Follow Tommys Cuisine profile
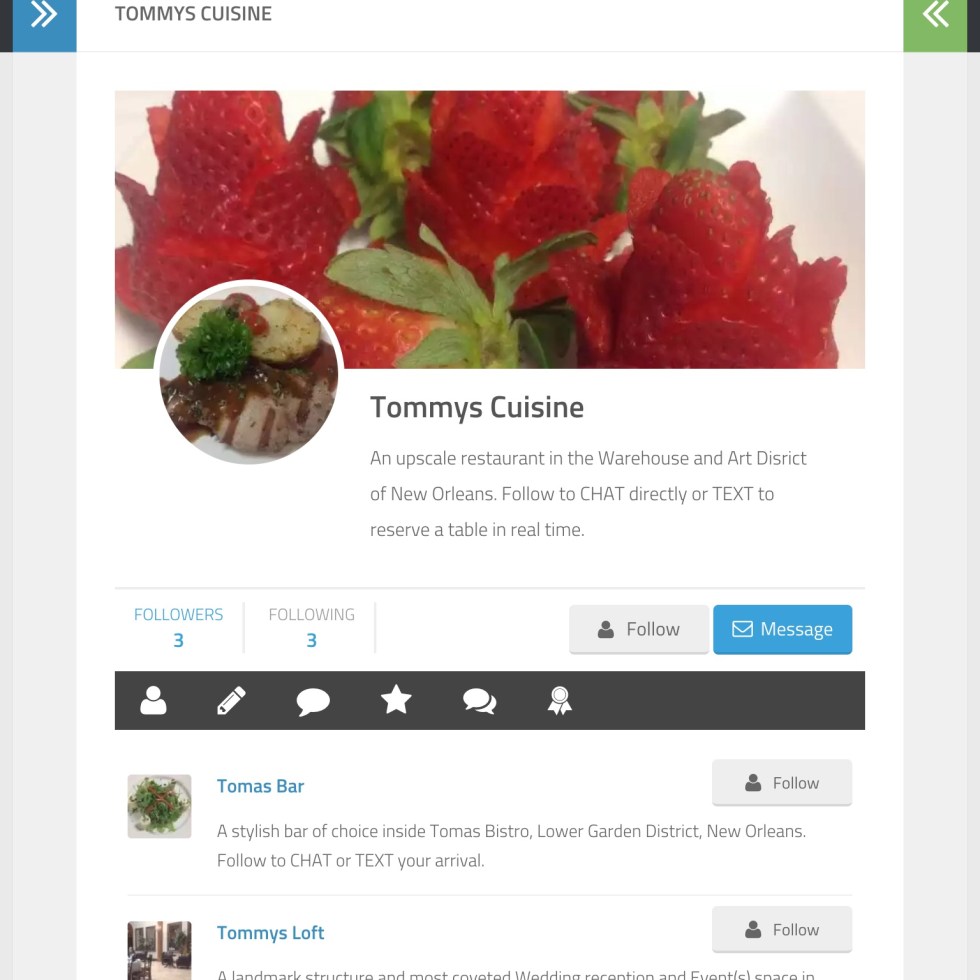Image resolution: width=980 pixels, height=980 pixels. click(x=639, y=629)
